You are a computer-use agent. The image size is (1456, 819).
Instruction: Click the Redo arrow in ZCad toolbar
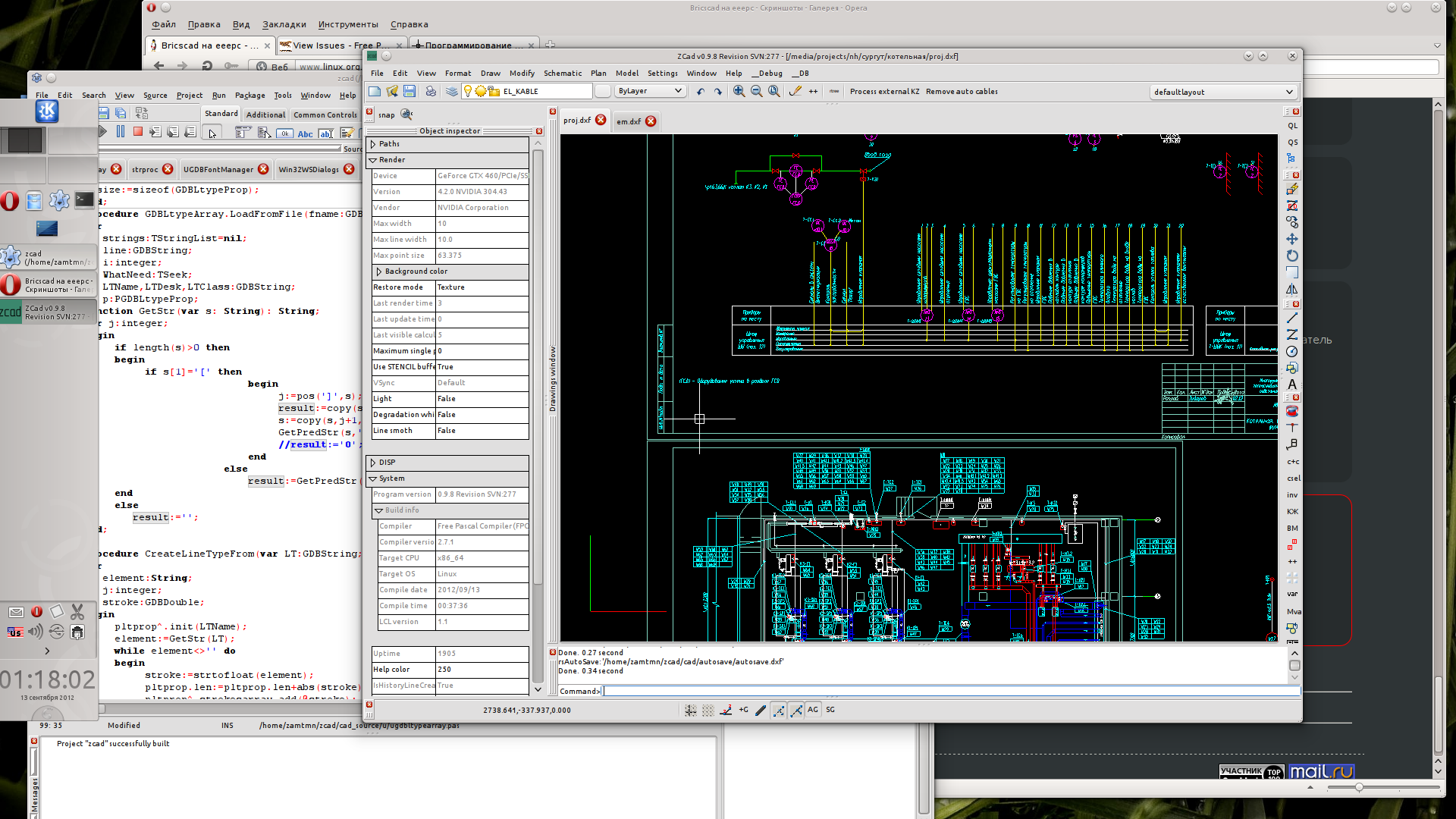717,91
